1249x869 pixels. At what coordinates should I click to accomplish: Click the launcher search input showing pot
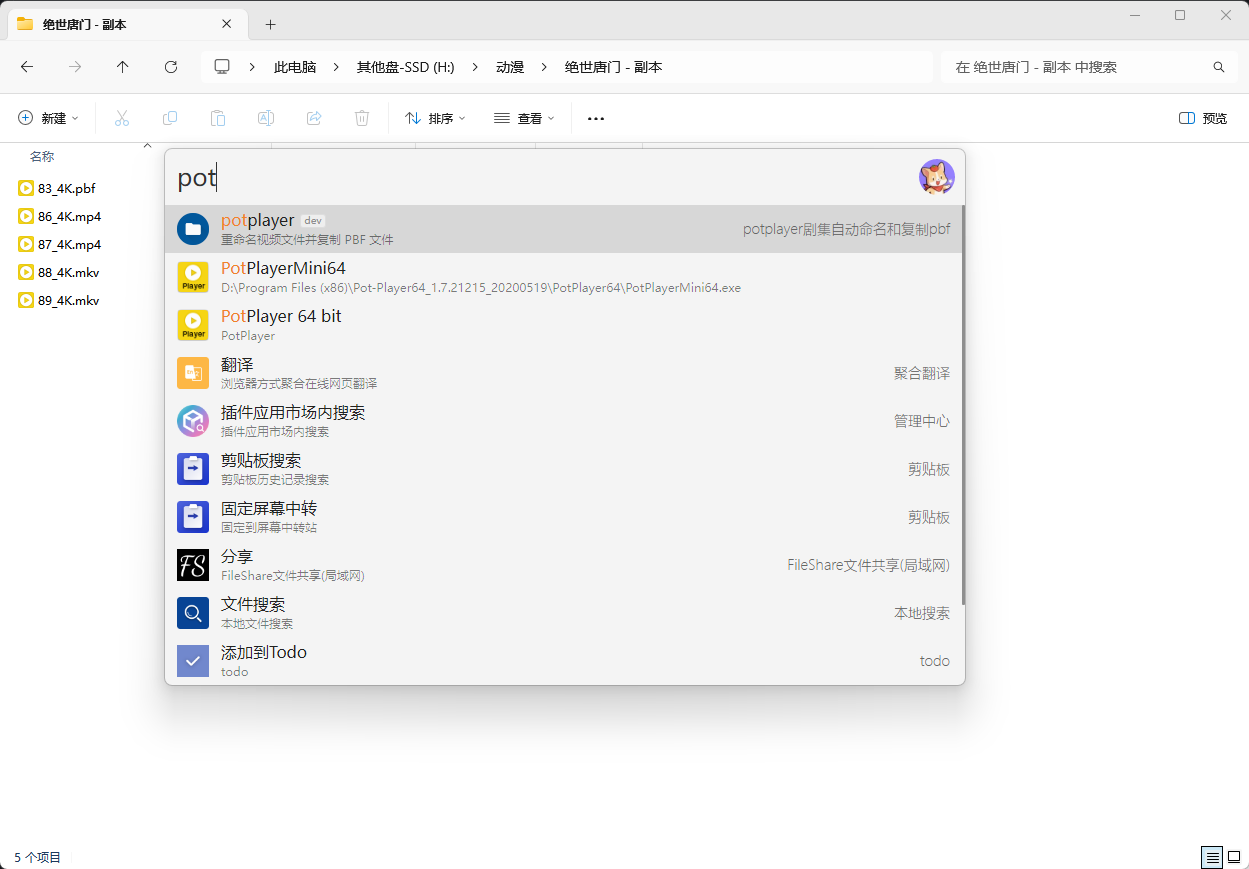[540, 178]
